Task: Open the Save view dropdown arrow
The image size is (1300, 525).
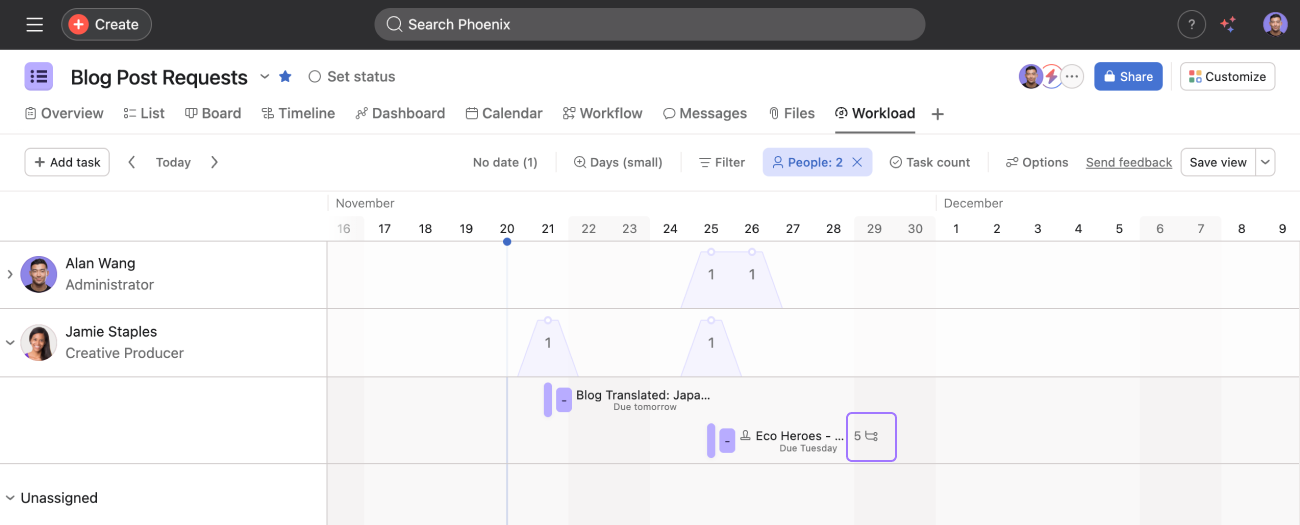Action: [x=1265, y=162]
